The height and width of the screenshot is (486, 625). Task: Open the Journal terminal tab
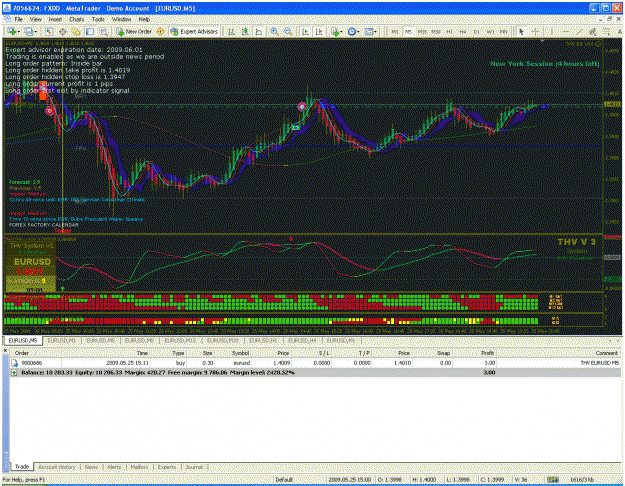[x=194, y=466]
